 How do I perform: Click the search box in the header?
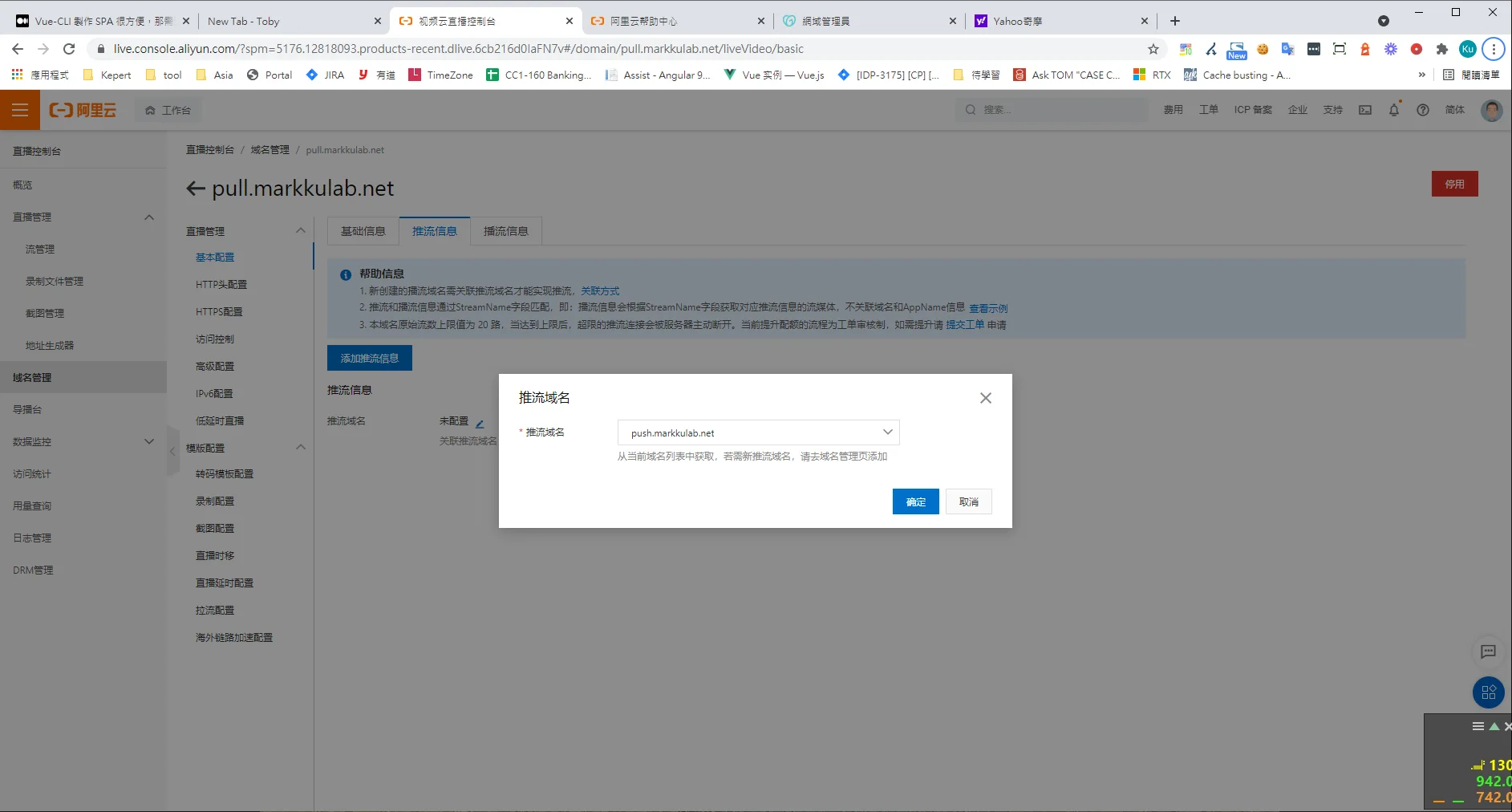(x=1051, y=110)
